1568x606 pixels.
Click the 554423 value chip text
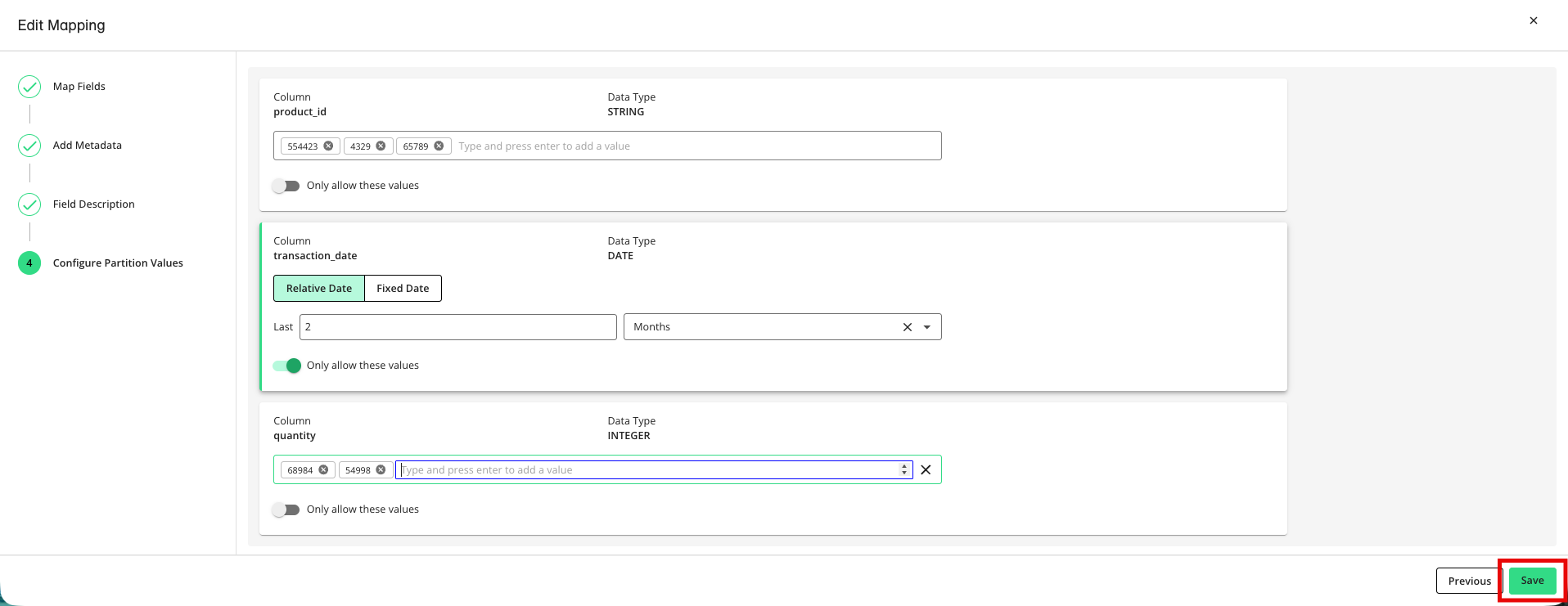(303, 146)
